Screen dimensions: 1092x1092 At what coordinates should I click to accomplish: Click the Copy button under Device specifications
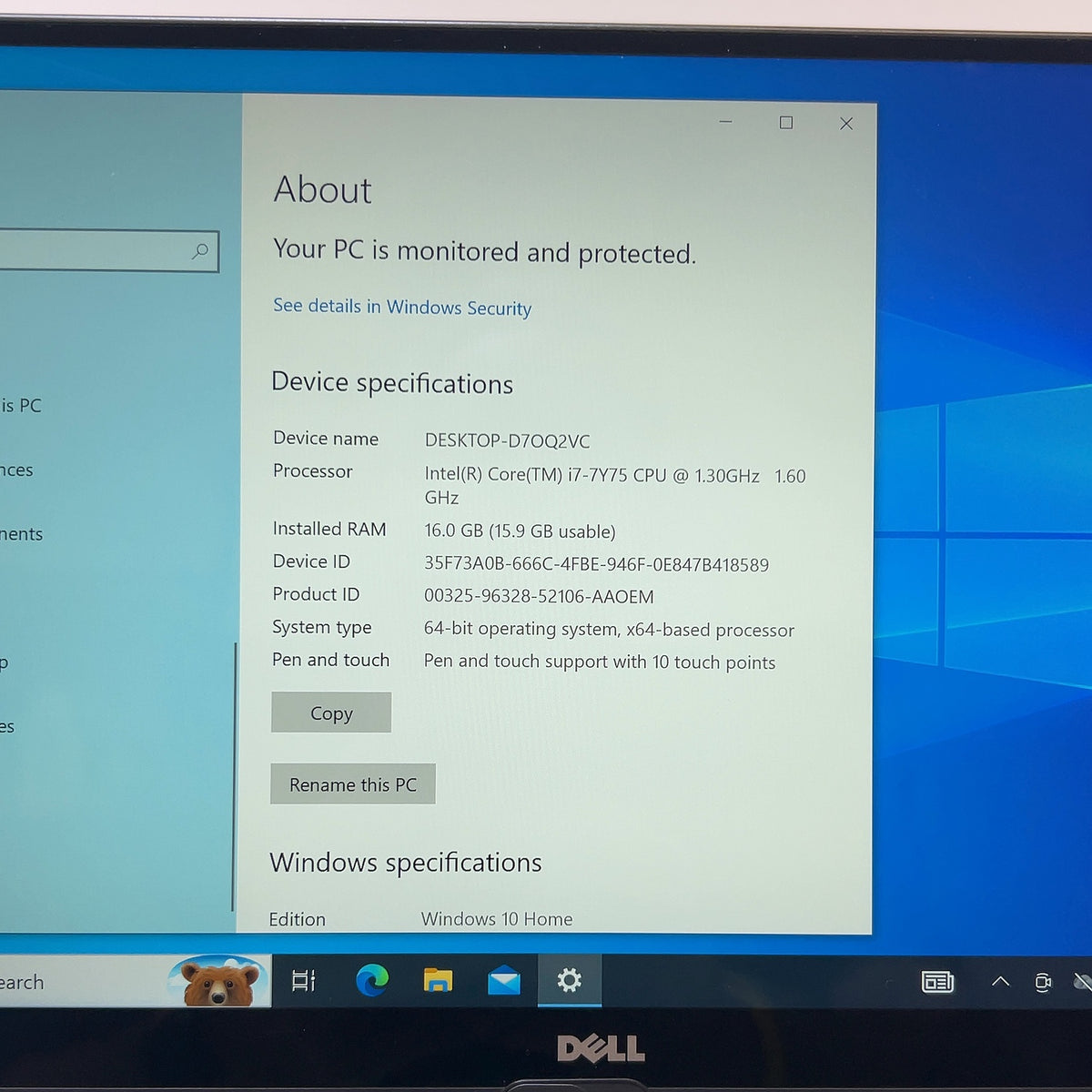331,713
